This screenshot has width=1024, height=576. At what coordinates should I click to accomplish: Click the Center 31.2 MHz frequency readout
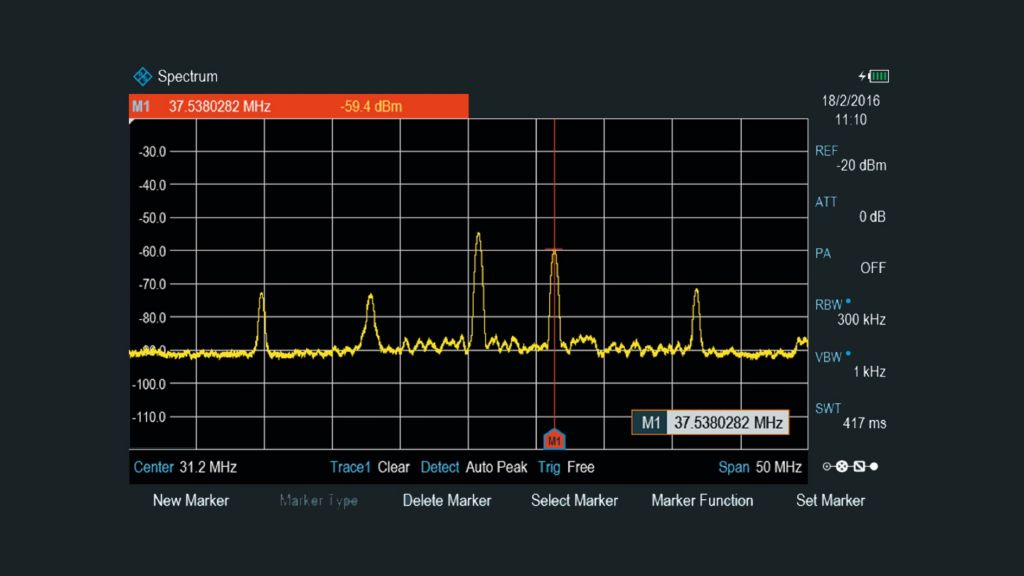[186, 467]
